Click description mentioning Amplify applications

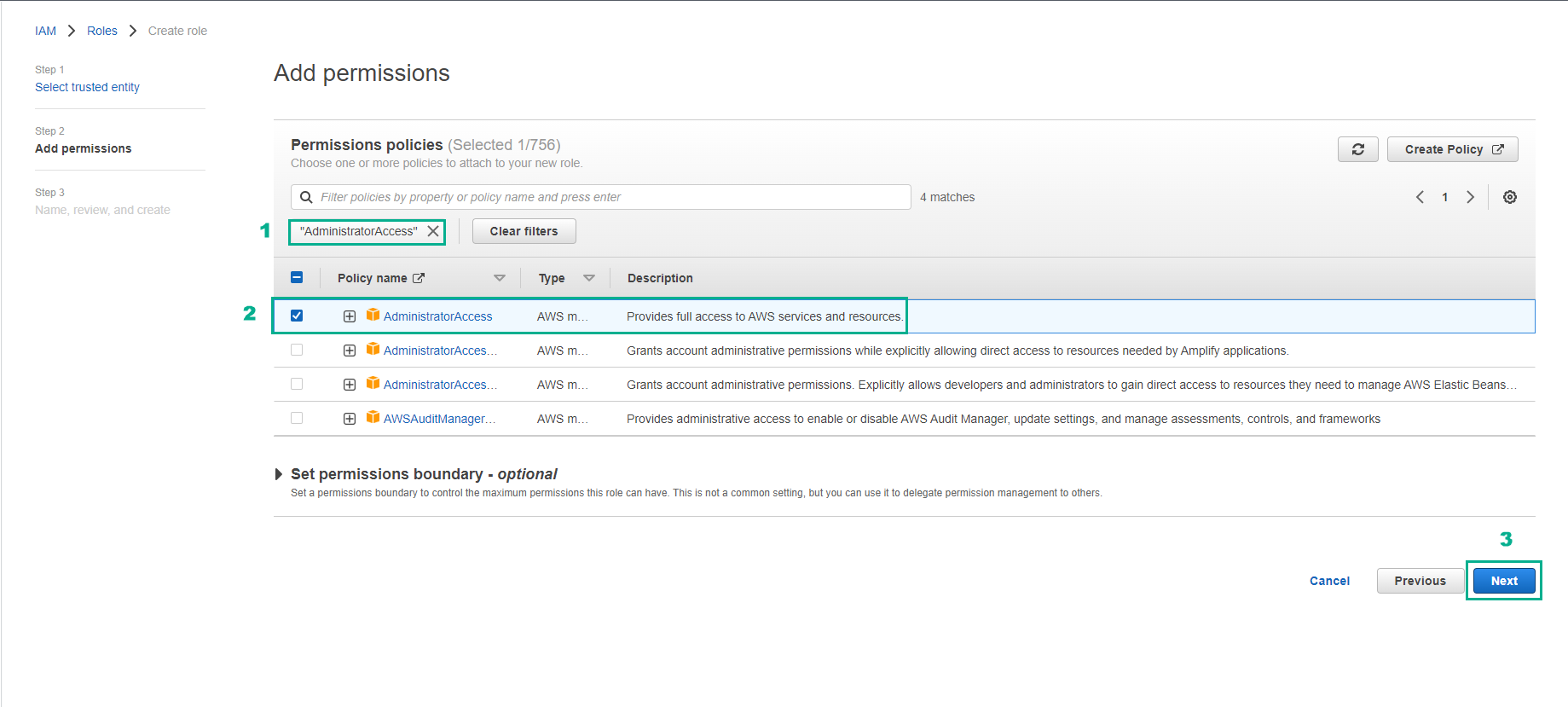click(x=958, y=351)
